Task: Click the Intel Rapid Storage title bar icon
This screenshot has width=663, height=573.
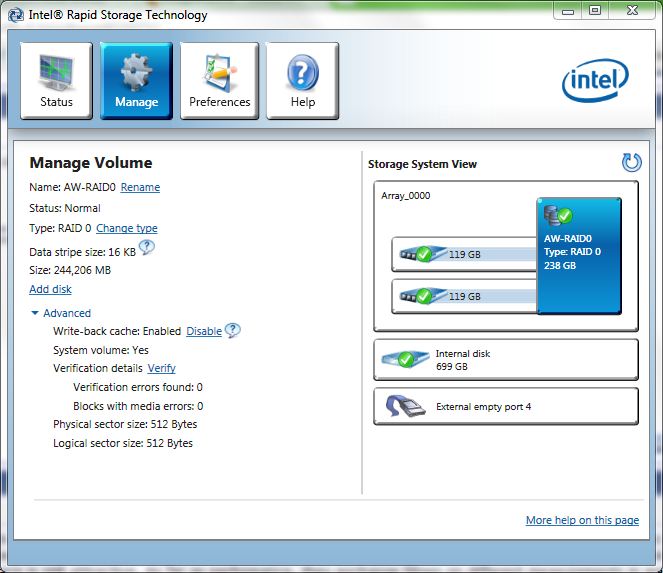Action: [x=16, y=15]
